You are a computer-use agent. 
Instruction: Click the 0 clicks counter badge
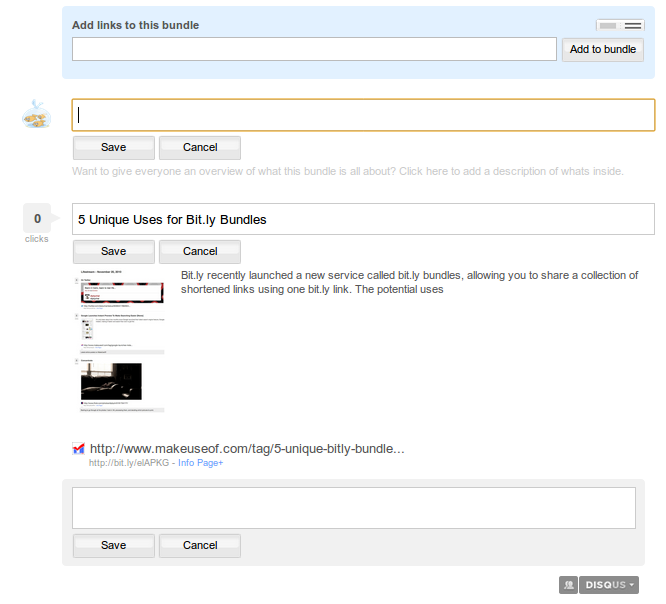[x=37, y=219]
